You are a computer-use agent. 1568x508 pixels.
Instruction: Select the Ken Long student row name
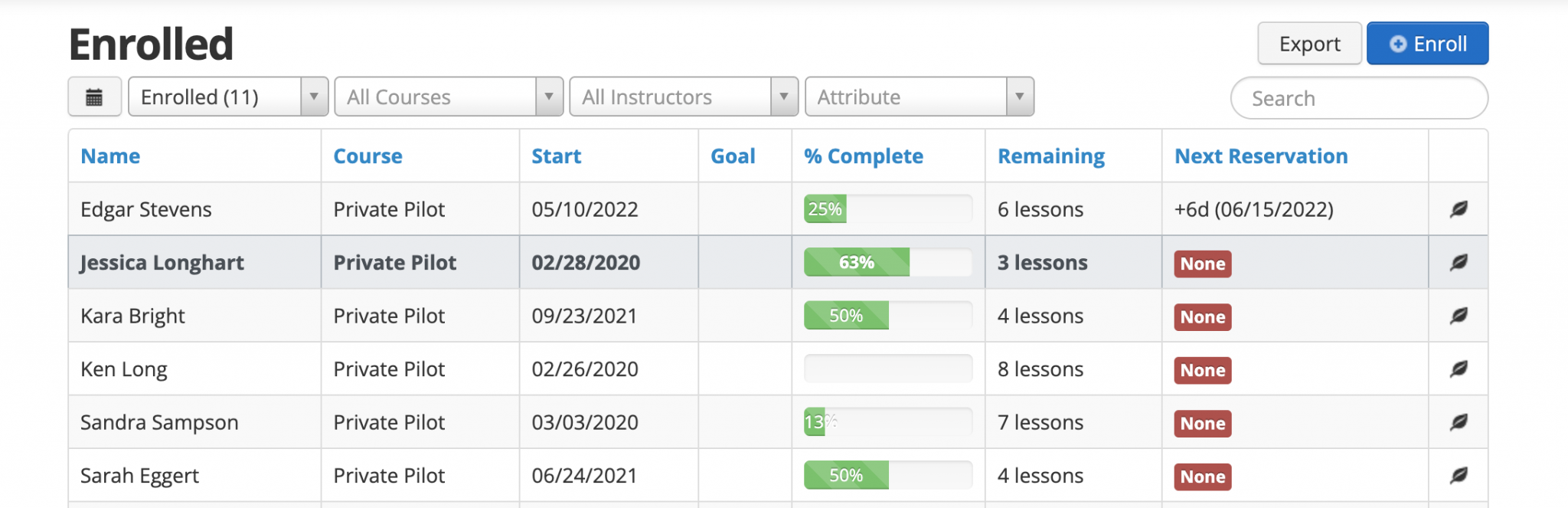click(124, 369)
